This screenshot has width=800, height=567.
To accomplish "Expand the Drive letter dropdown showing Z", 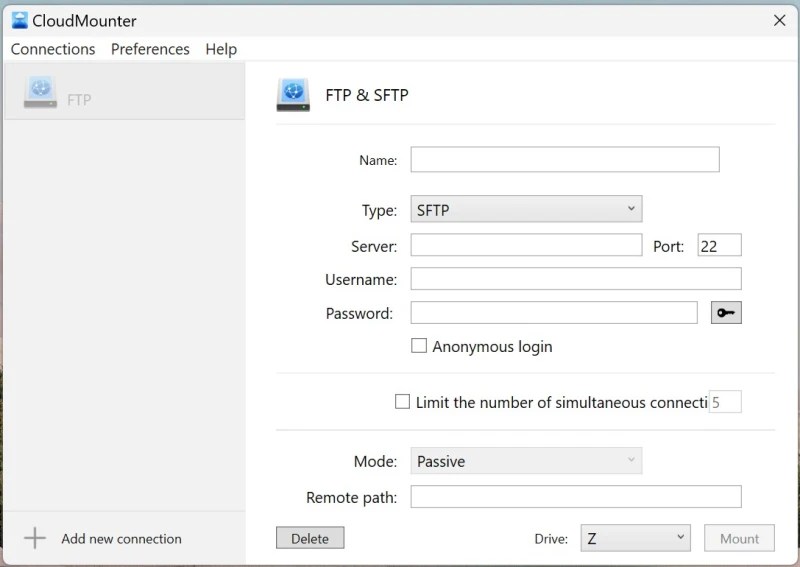I will pyautogui.click(x=635, y=538).
